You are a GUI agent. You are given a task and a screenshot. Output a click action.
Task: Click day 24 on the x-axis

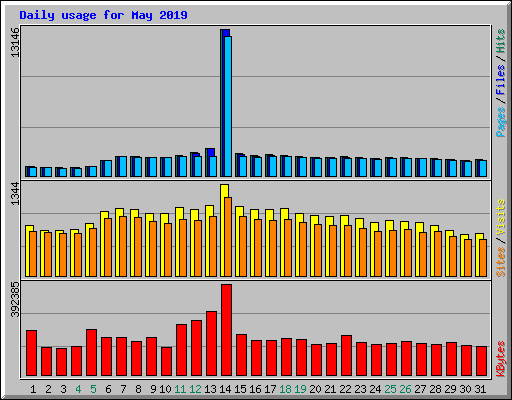(375, 389)
